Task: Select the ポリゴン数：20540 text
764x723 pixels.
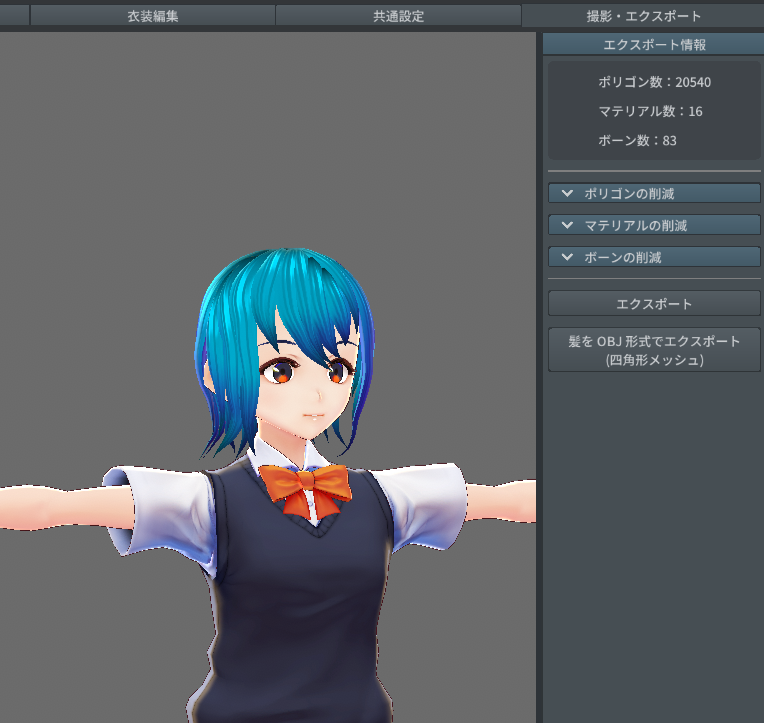Action: [x=654, y=82]
